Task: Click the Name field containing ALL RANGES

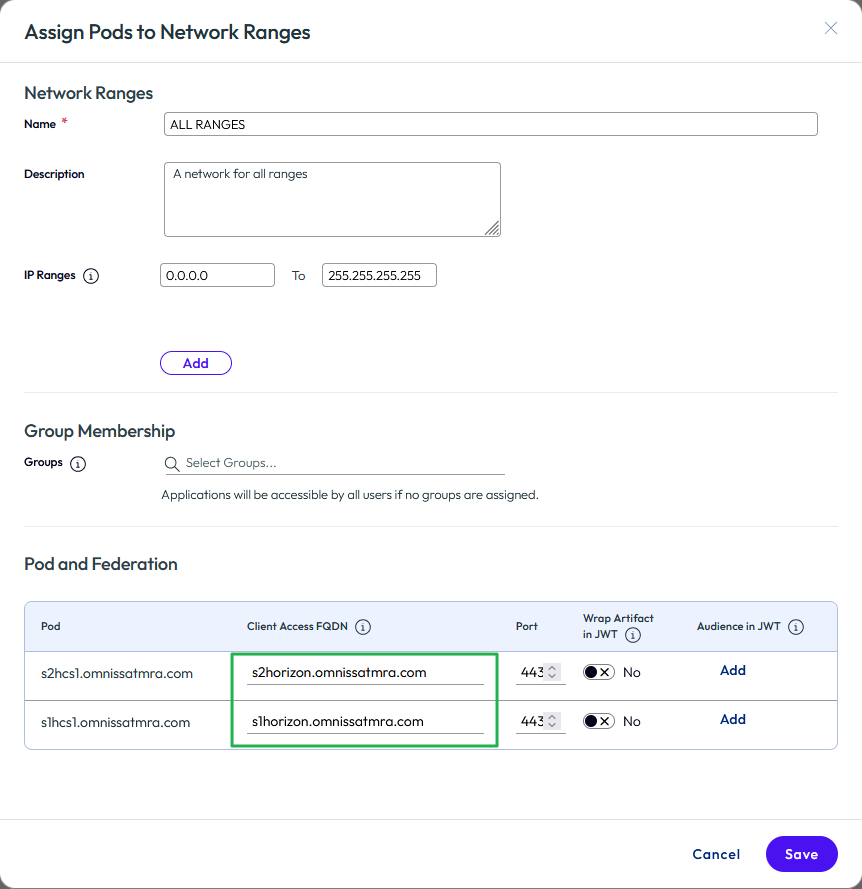Action: (x=490, y=125)
